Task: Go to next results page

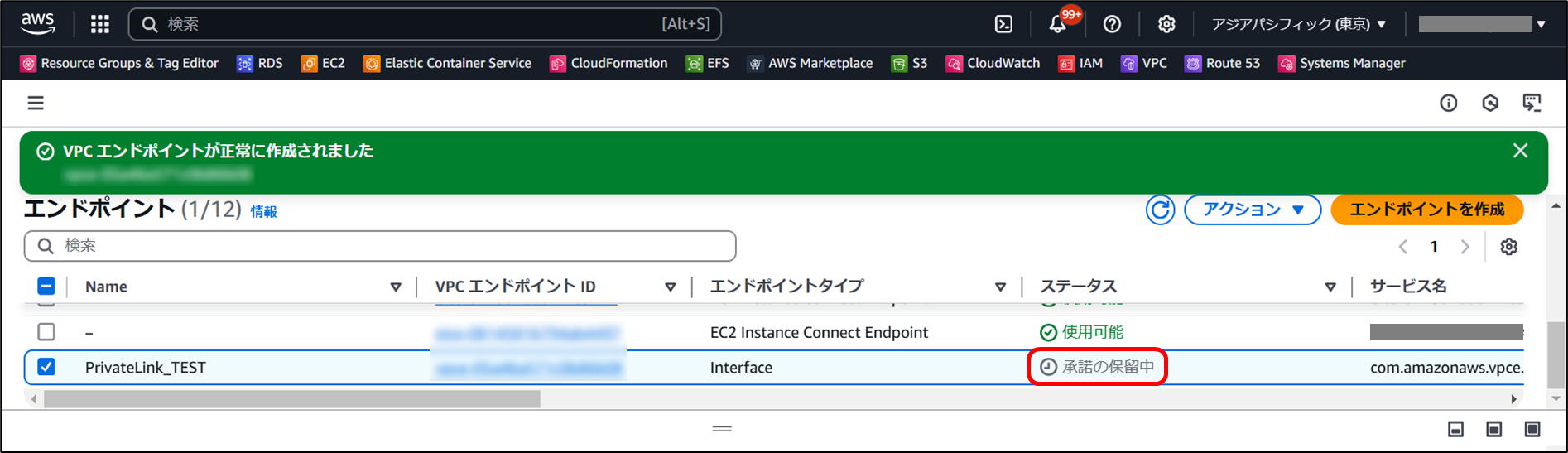Action: (x=1465, y=247)
